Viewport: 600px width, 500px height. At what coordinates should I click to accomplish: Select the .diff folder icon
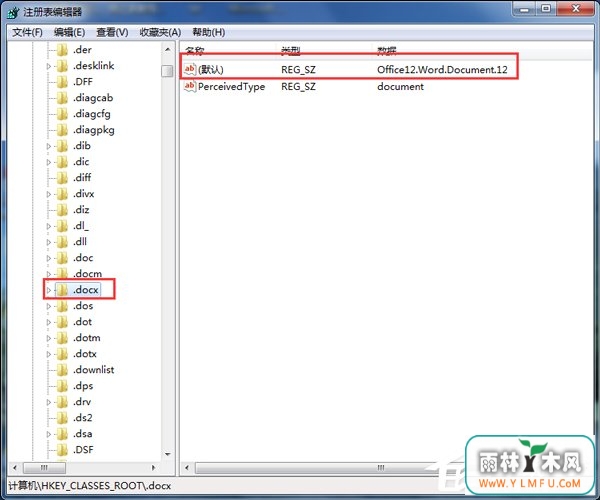[62, 178]
